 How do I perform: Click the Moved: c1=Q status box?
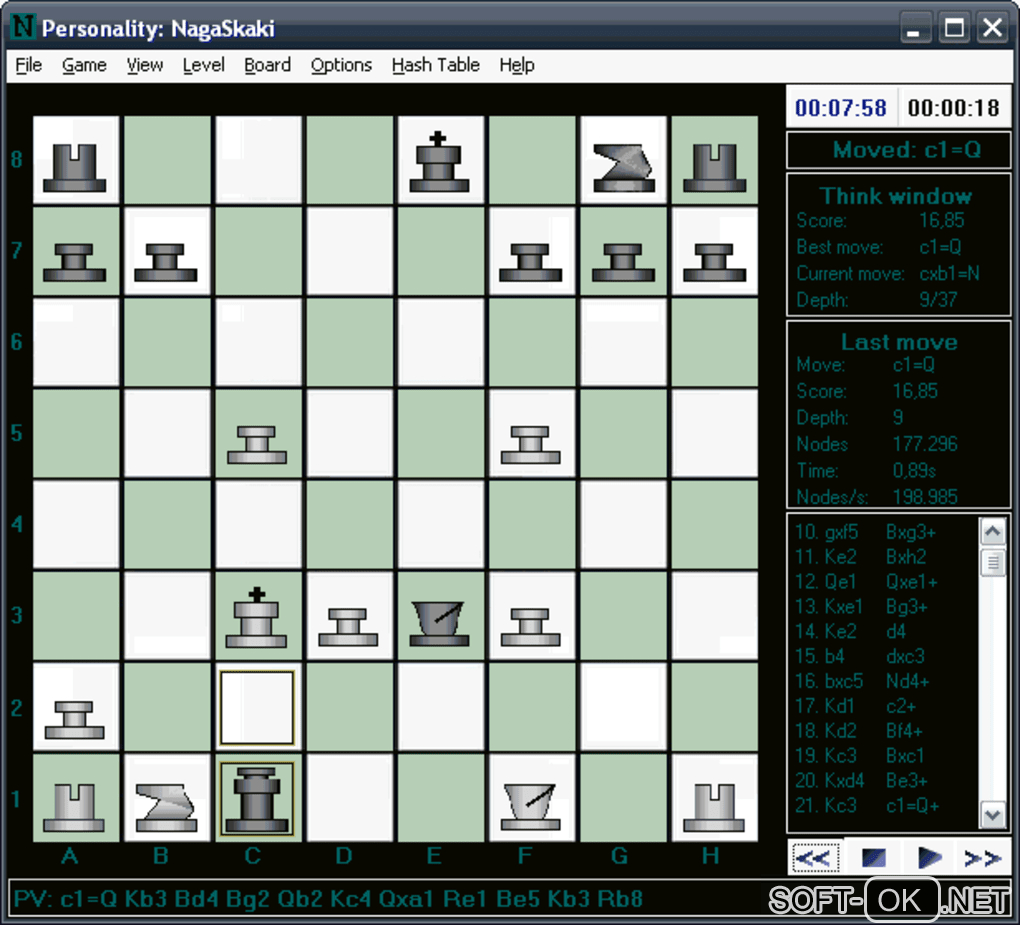(898, 150)
